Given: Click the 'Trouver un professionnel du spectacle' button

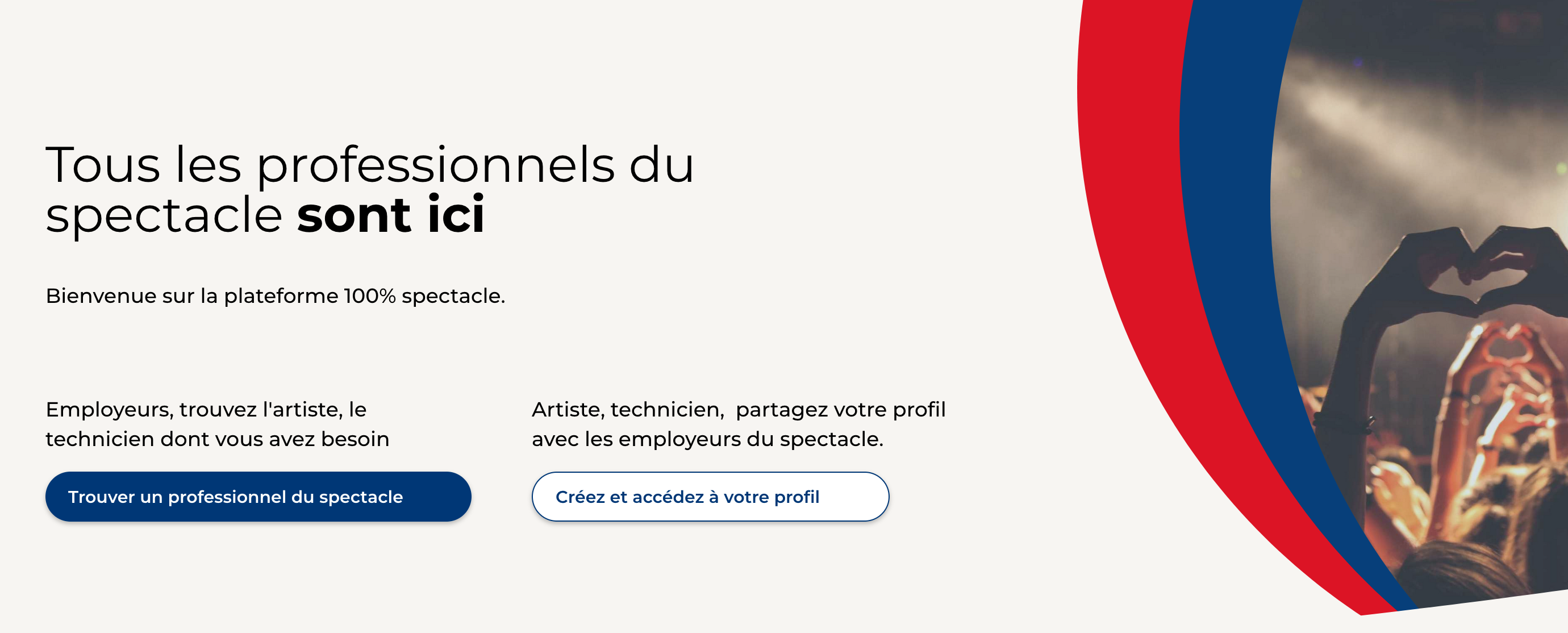Looking at the screenshot, I should point(258,497).
